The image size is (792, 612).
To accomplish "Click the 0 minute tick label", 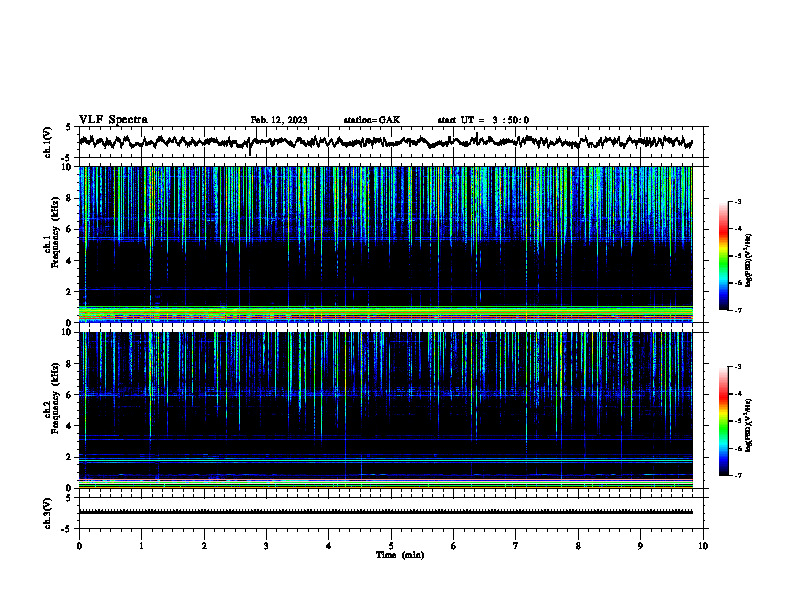I will pyautogui.click(x=79, y=546).
